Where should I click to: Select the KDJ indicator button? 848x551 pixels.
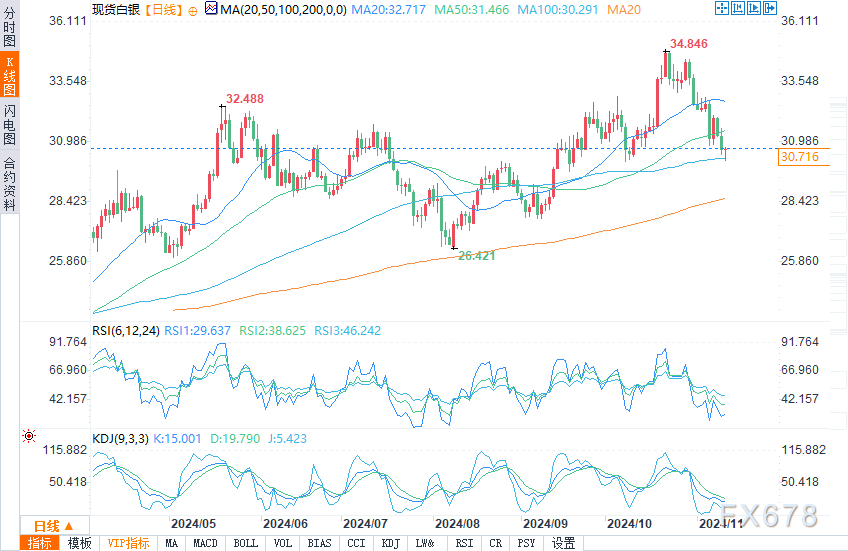pyautogui.click(x=390, y=543)
